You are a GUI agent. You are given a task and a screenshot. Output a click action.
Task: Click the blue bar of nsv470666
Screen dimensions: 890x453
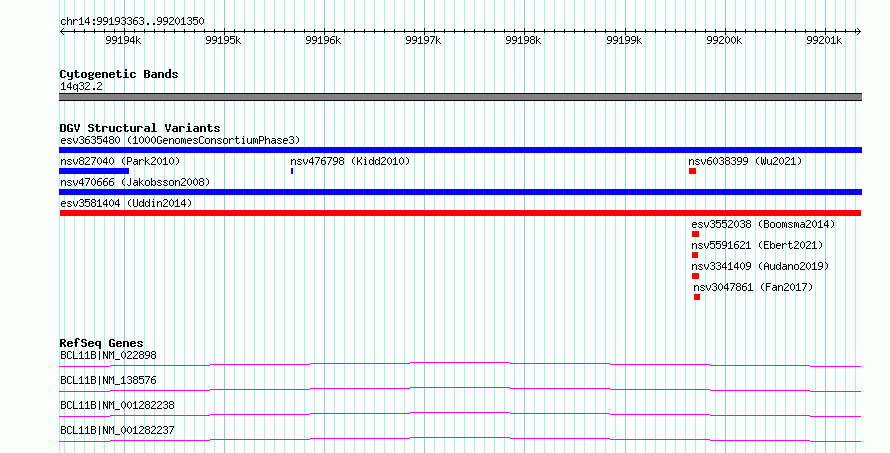pos(460,192)
